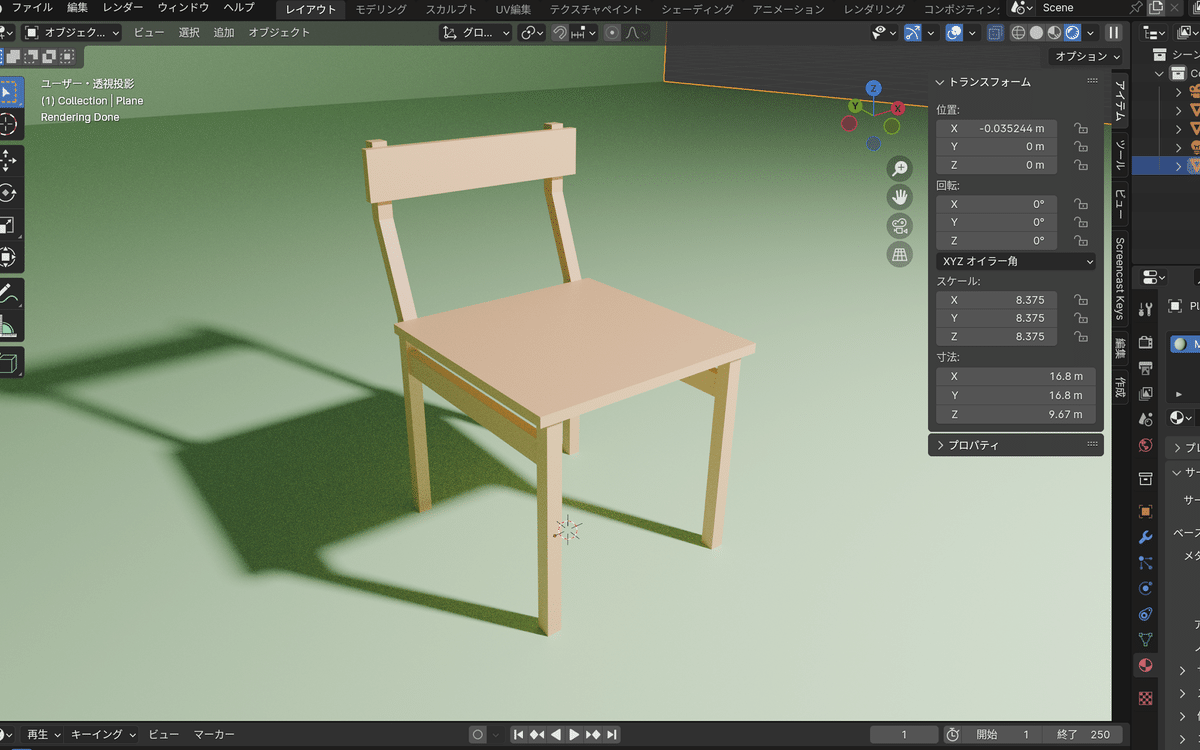The image size is (1200, 750).
Task: Toggle camera view with camera icon
Action: [x=900, y=226]
